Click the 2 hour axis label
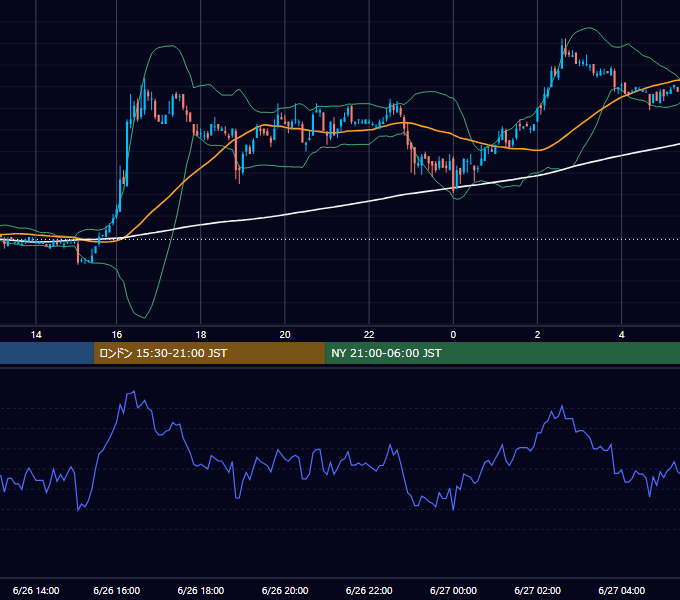Viewport: 680px width, 600px height. click(x=537, y=335)
